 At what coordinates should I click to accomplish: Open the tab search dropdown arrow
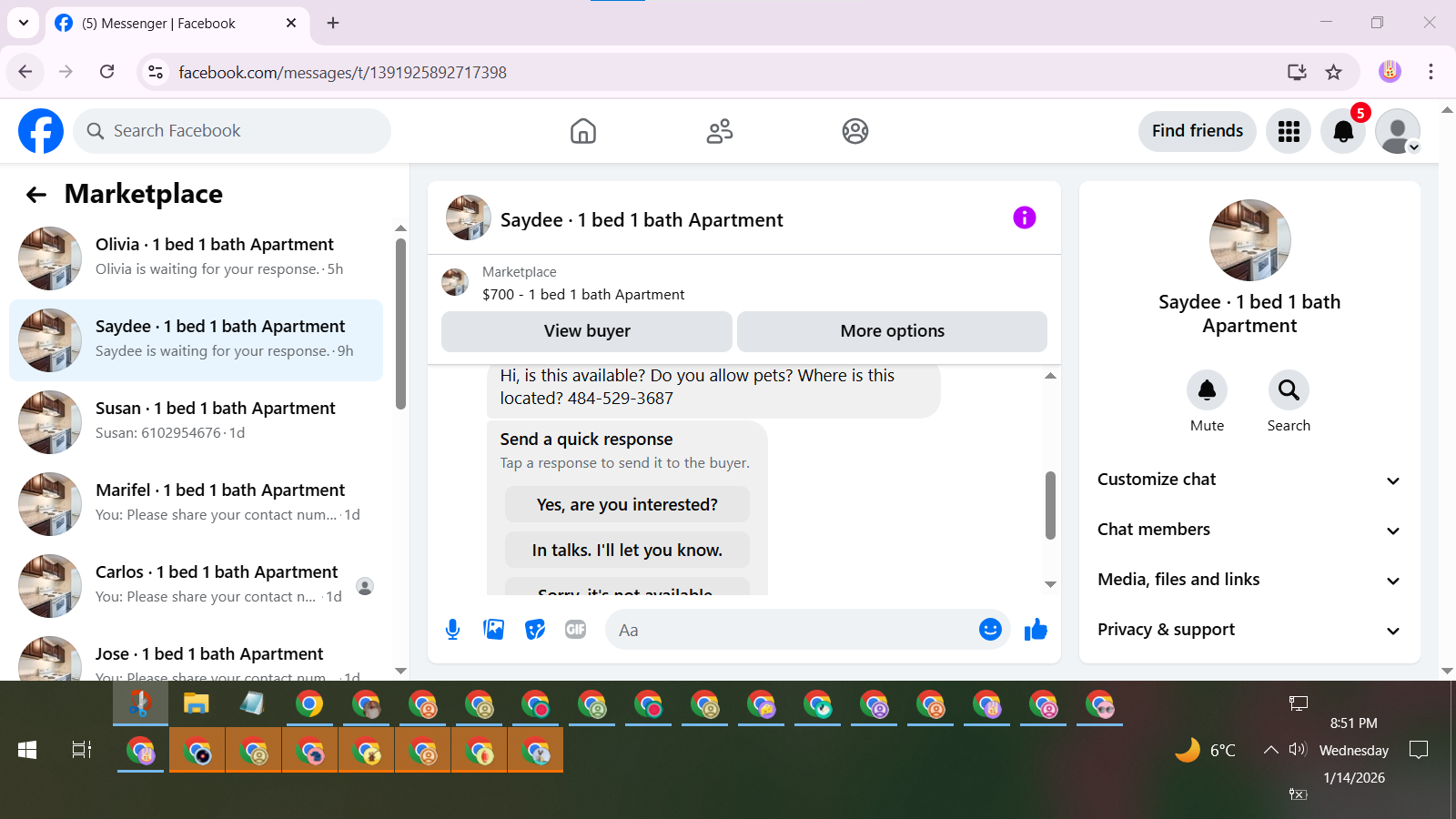24,23
